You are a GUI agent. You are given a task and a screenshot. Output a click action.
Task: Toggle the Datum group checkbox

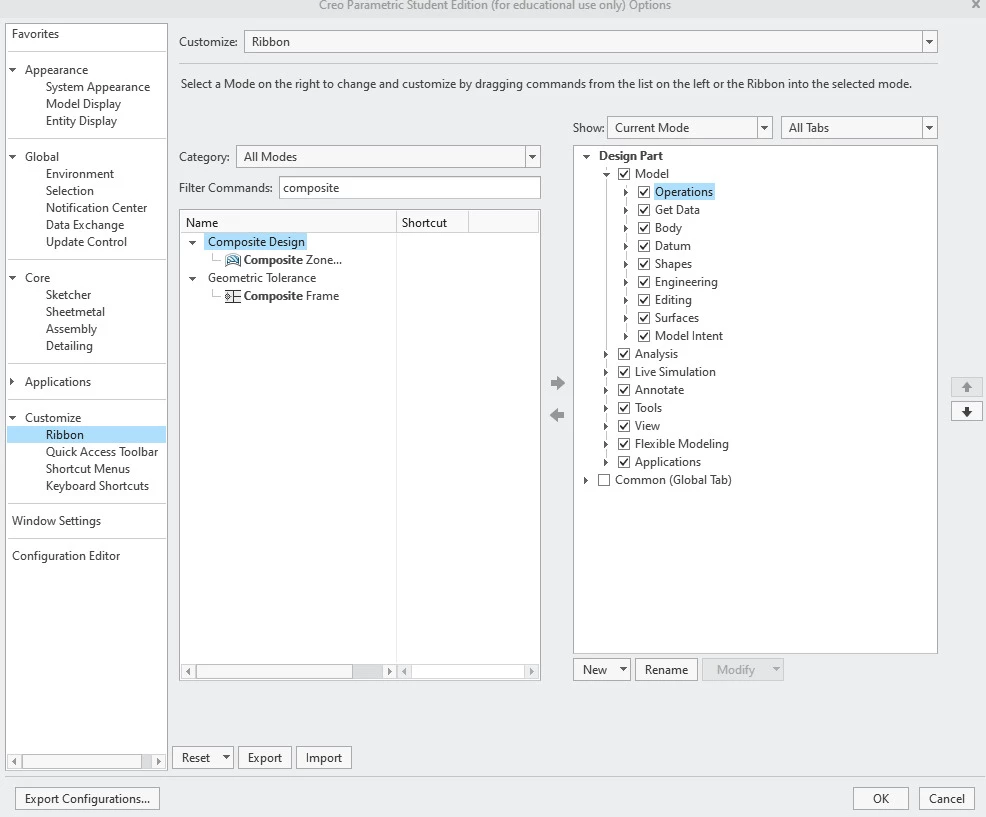(644, 246)
